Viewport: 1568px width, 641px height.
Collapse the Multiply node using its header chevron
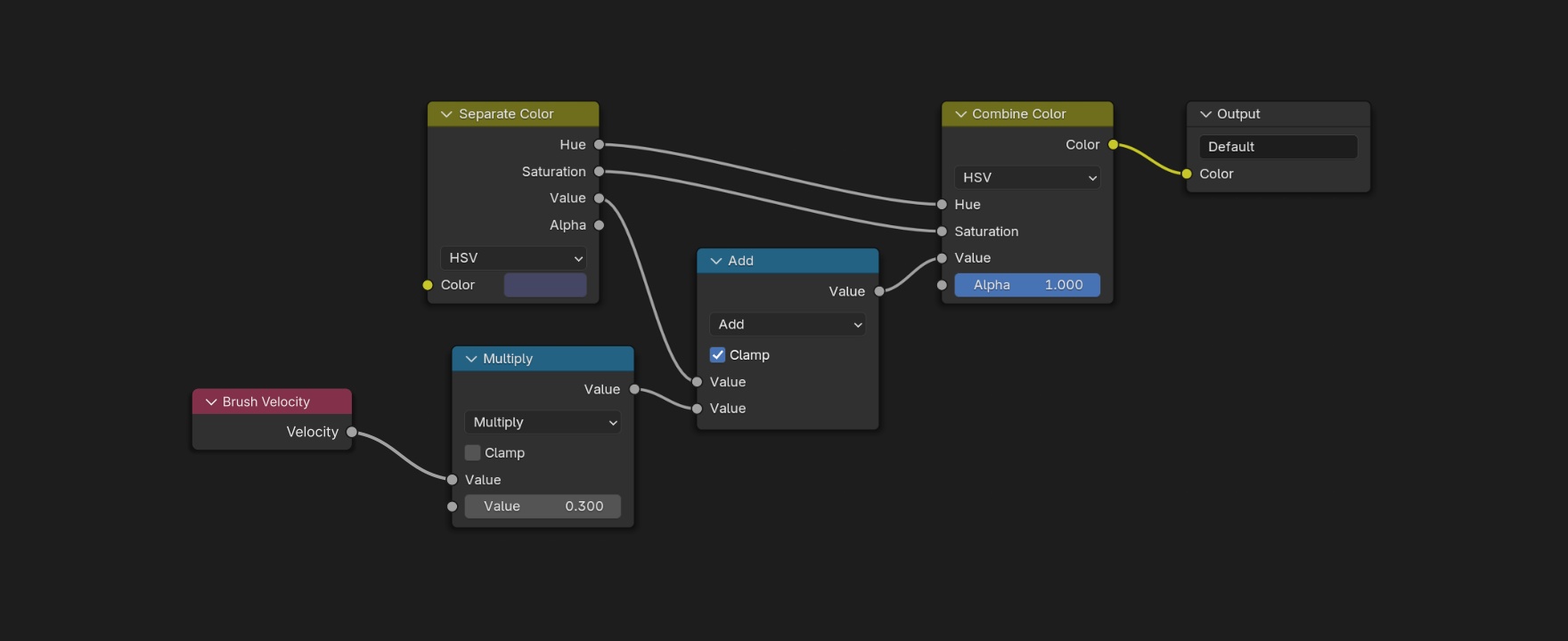coord(471,359)
